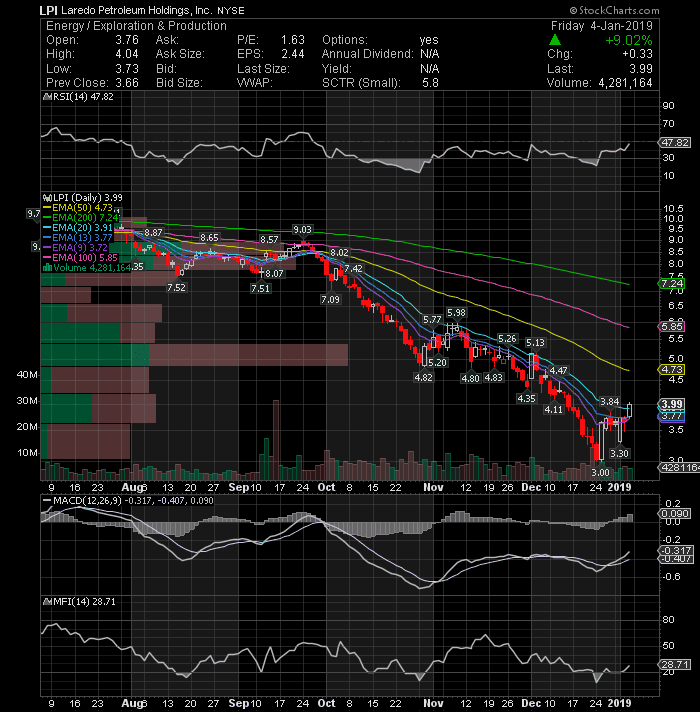Click the green up-triangle change indicator
Image resolution: width=700 pixels, height=712 pixels.
pyautogui.click(x=555, y=40)
